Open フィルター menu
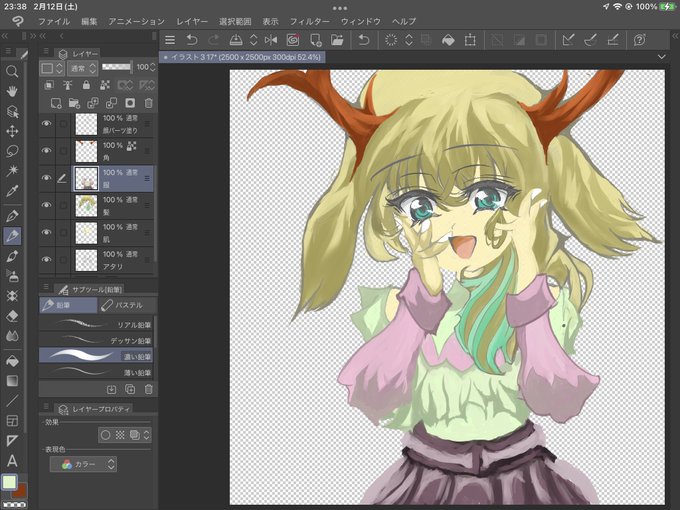680x510 pixels. click(x=310, y=21)
